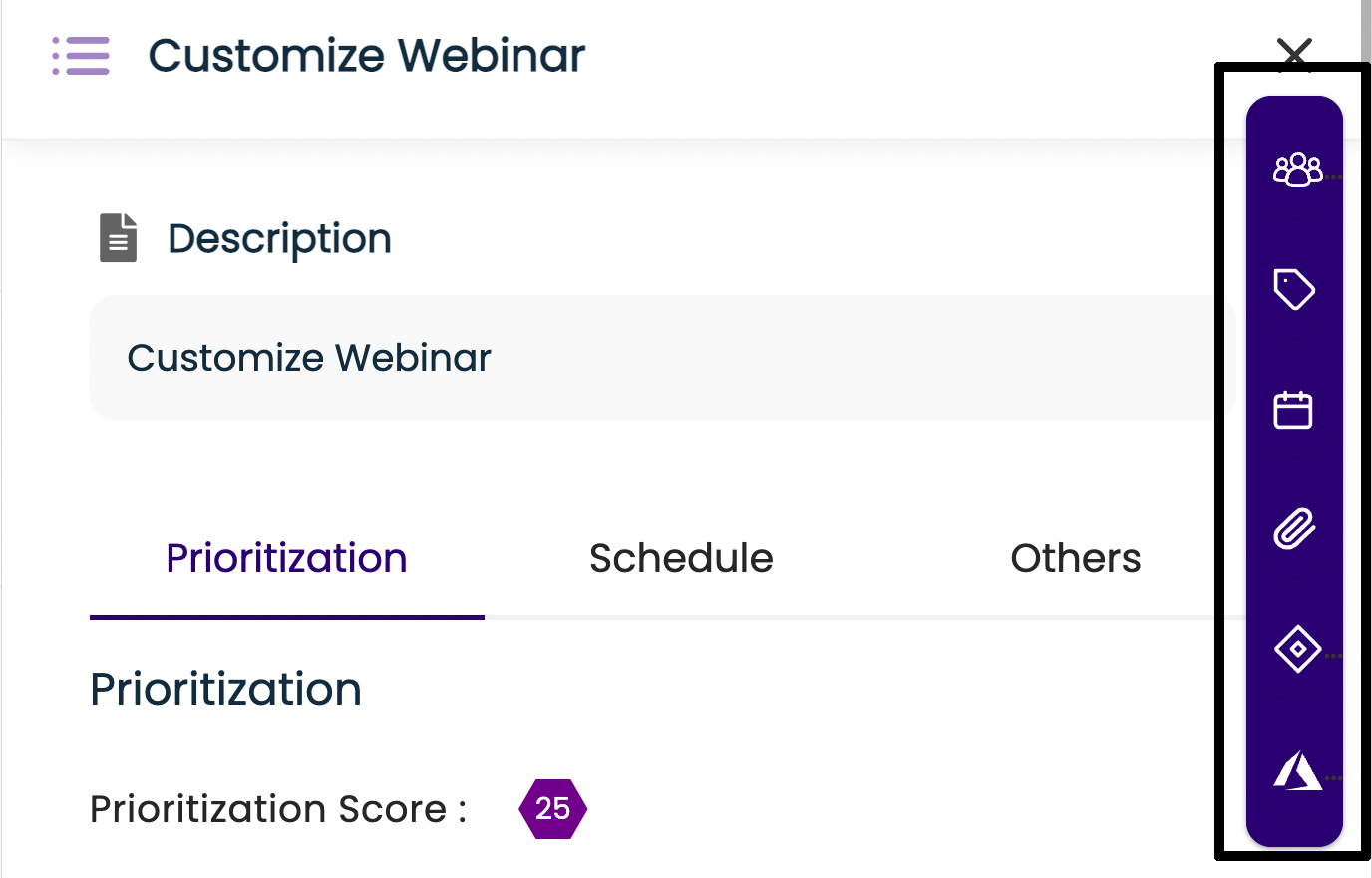Click the Description section heading
Screen dimensions: 1372x878
[x=279, y=239]
